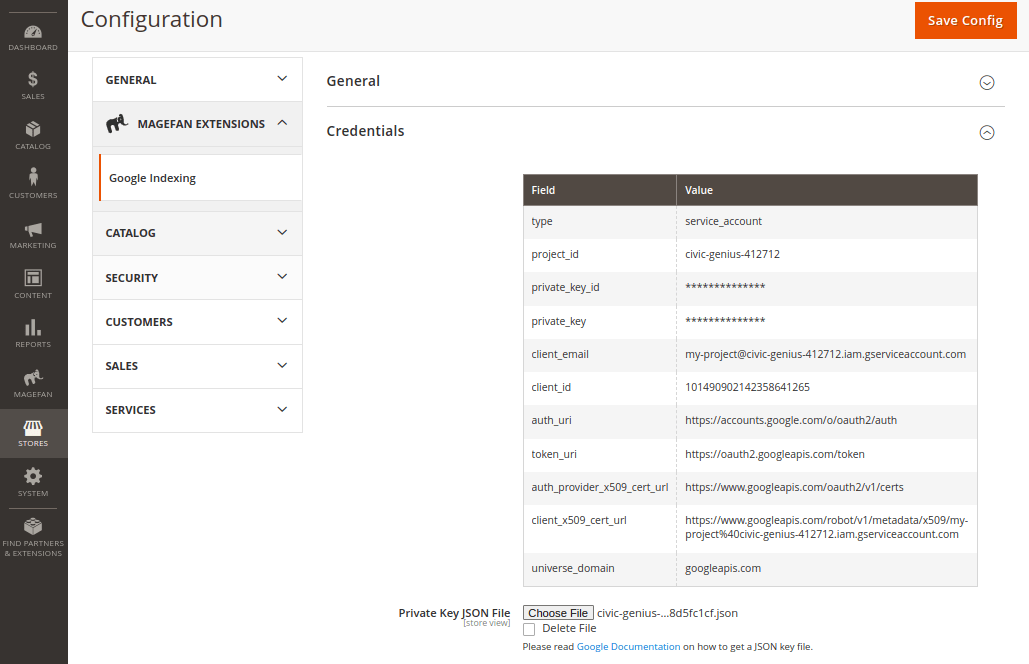
Task: Click the Magefan Extensions elephant logo
Action: tap(117, 123)
